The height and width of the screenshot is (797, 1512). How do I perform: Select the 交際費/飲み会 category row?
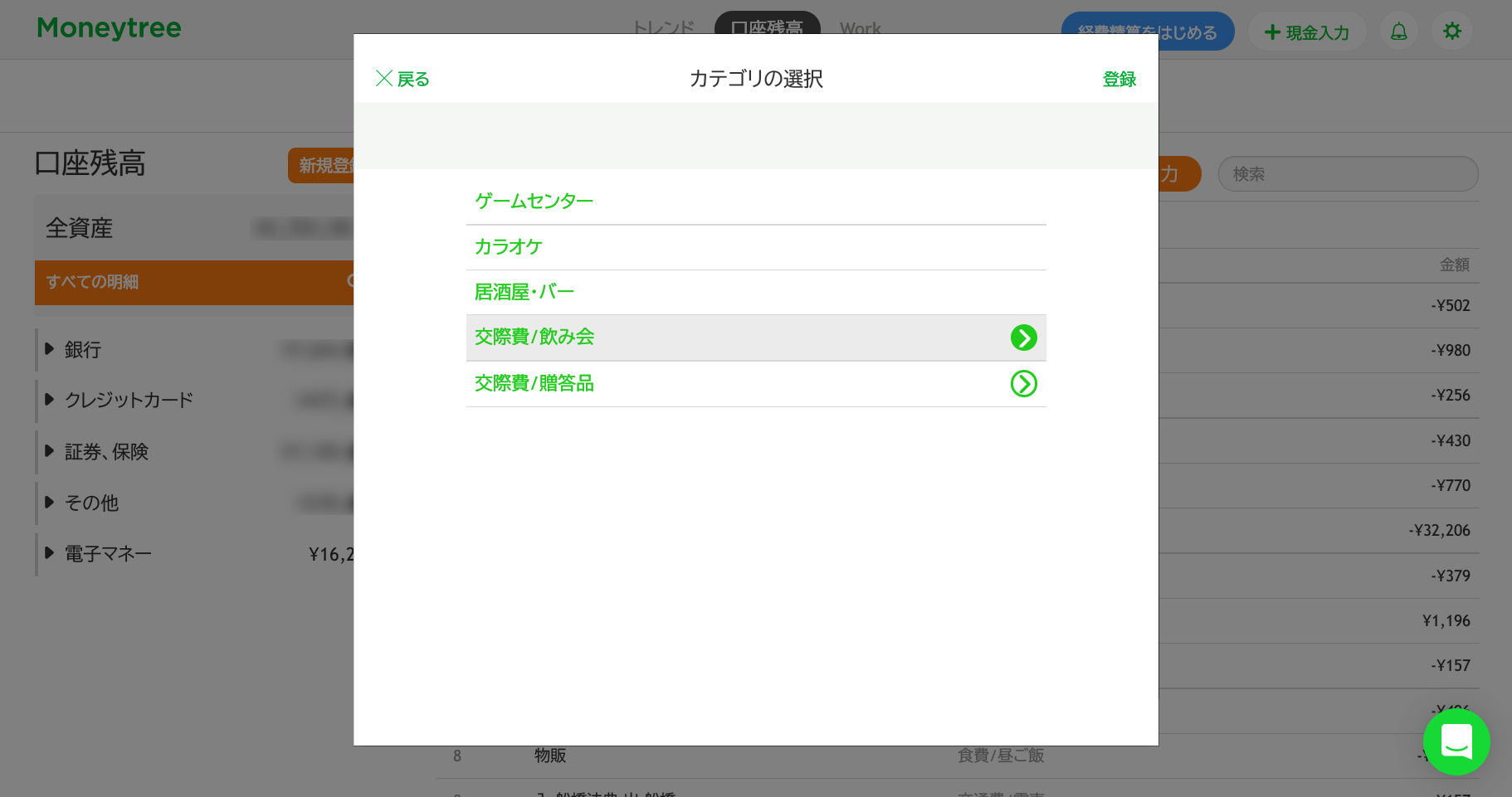click(756, 338)
